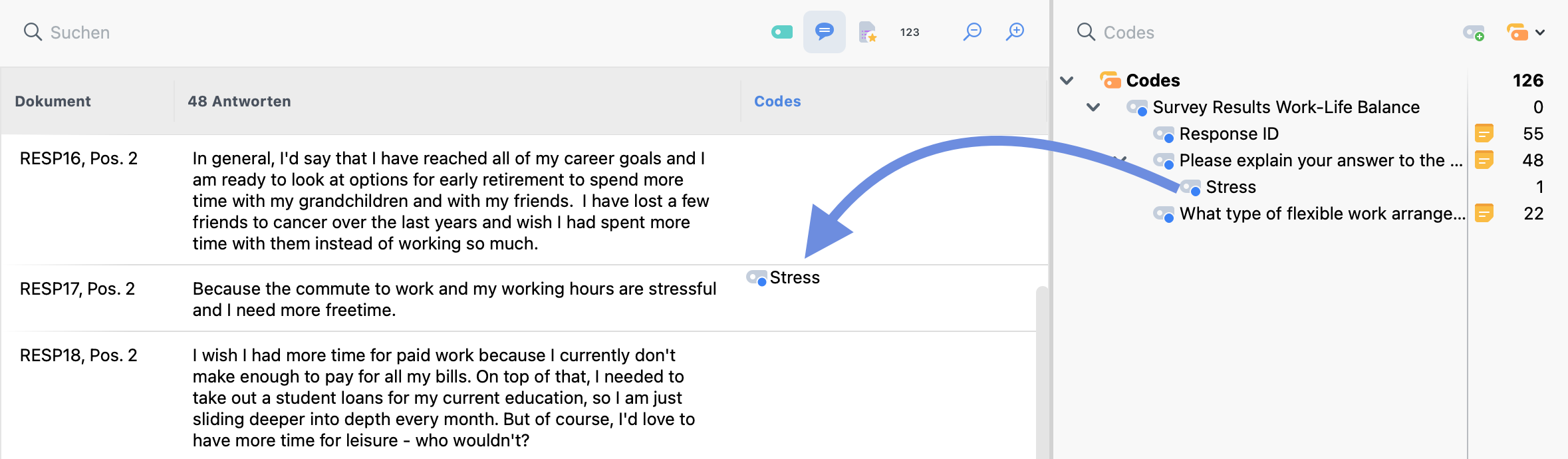Click the vertical scrollbar in responses table
Image resolution: width=1568 pixels, height=459 pixels.
pyautogui.click(x=1041, y=373)
